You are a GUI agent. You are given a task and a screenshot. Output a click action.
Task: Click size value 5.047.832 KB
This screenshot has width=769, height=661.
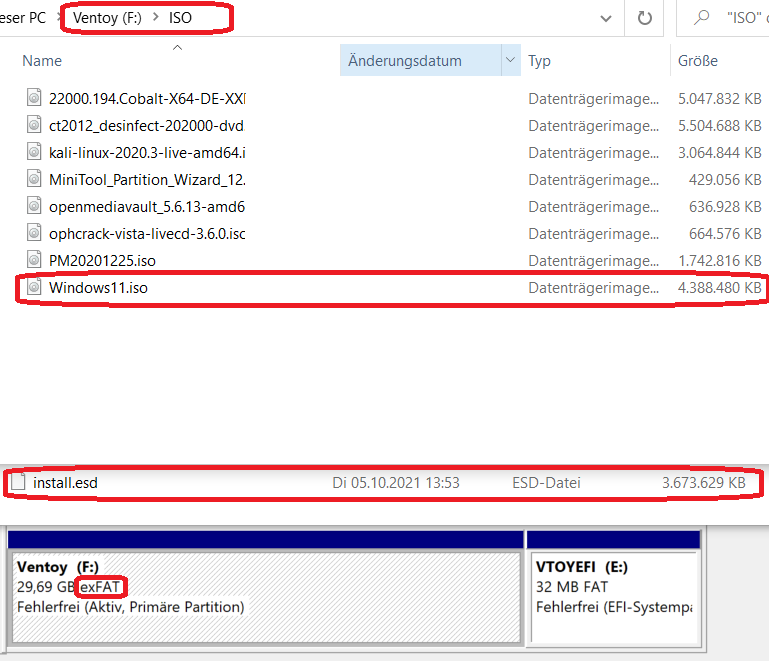pyautogui.click(x=719, y=99)
